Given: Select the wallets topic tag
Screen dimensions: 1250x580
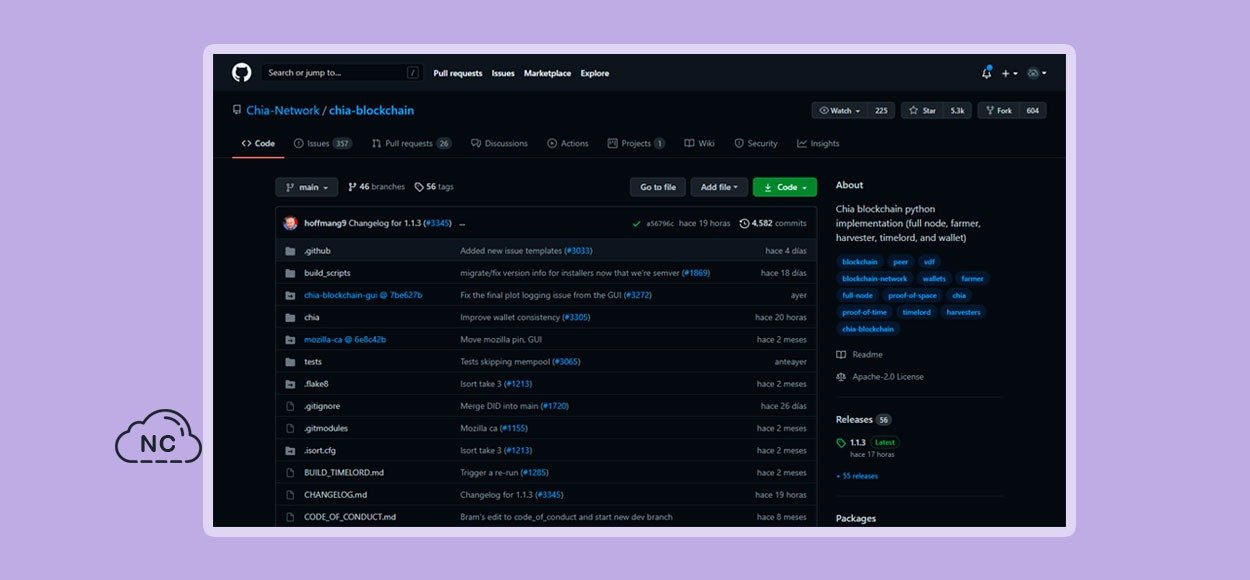Looking at the screenshot, I should coord(934,279).
